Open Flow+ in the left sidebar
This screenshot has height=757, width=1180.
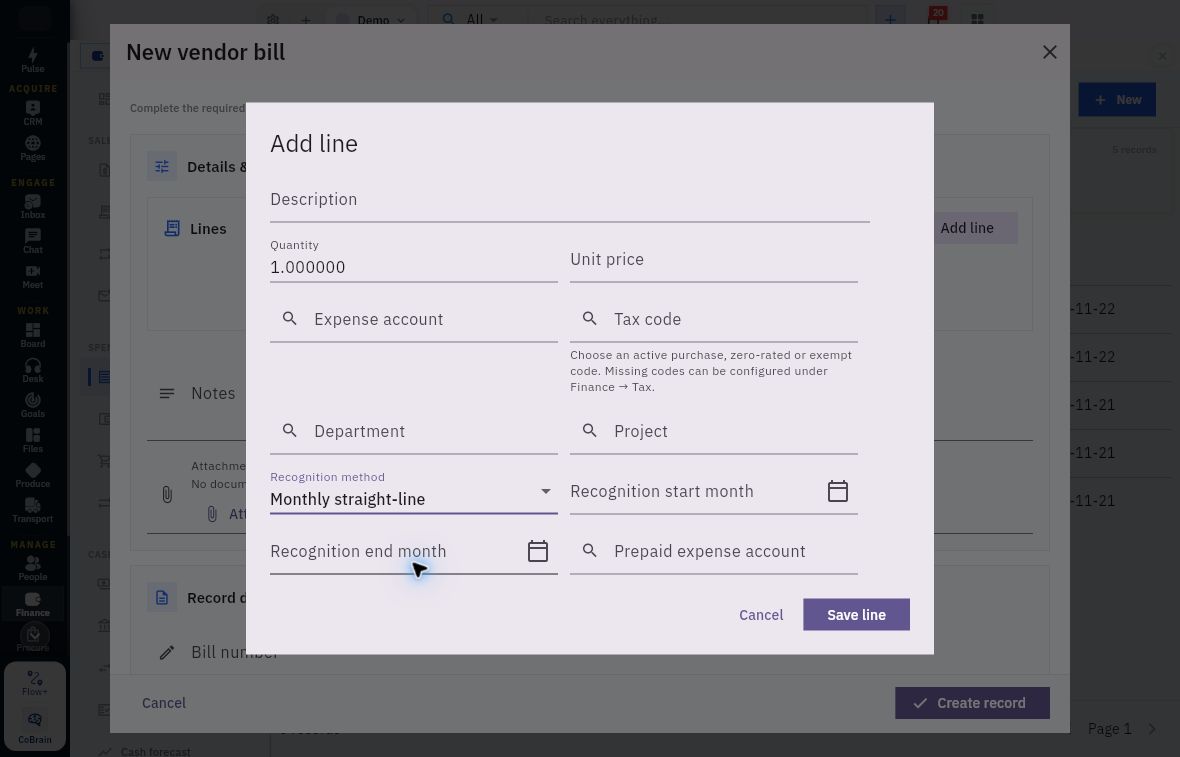(35, 683)
